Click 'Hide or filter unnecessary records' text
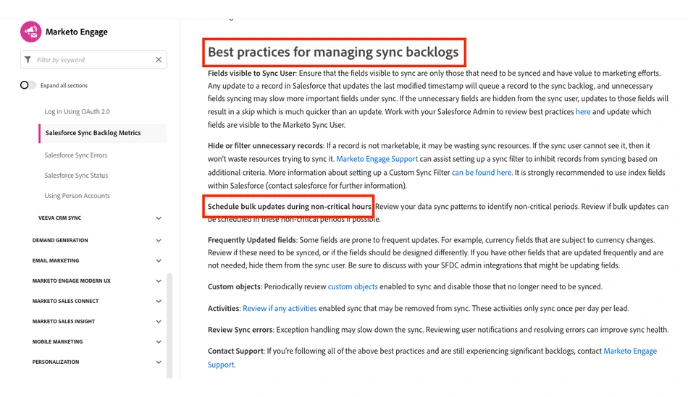688x397 pixels. [x=266, y=146]
